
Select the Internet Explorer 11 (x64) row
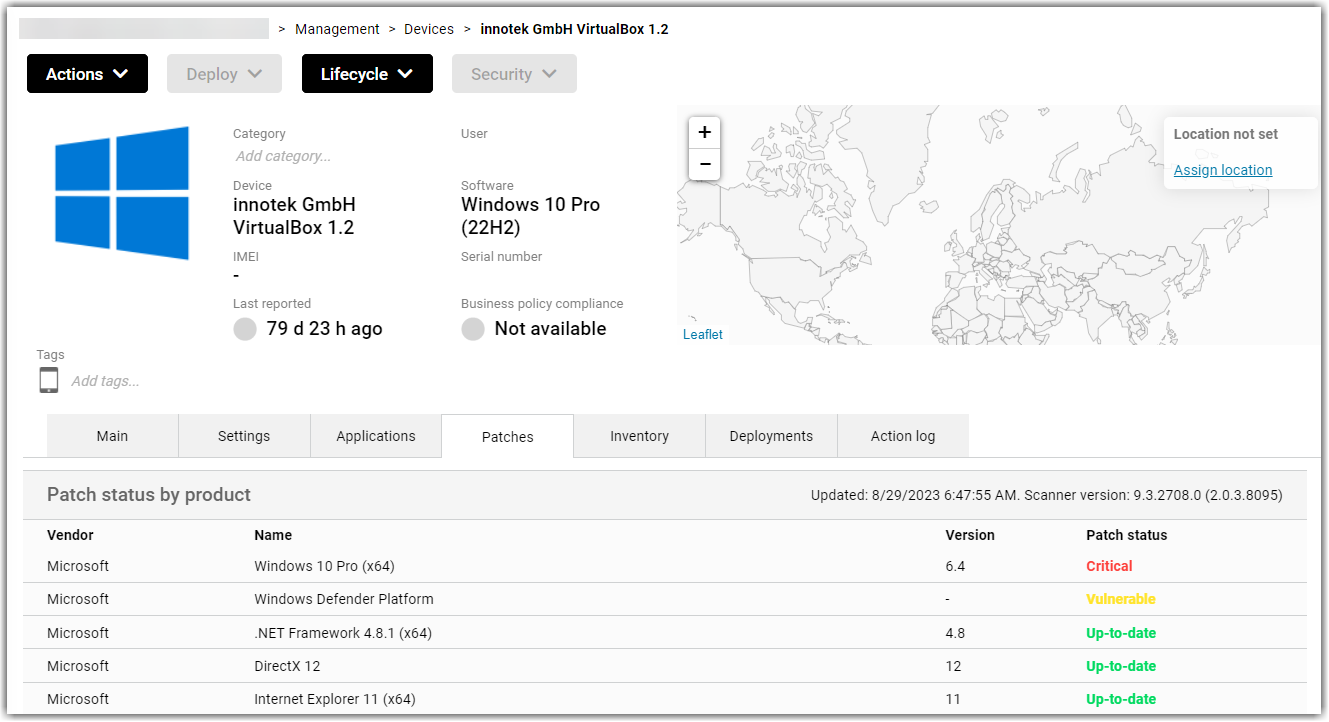pyautogui.click(x=665, y=699)
